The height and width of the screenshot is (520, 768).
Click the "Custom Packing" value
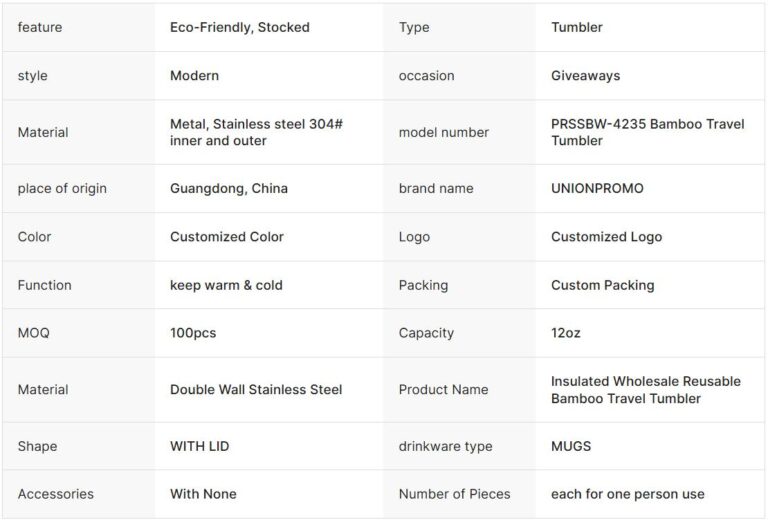pos(602,285)
